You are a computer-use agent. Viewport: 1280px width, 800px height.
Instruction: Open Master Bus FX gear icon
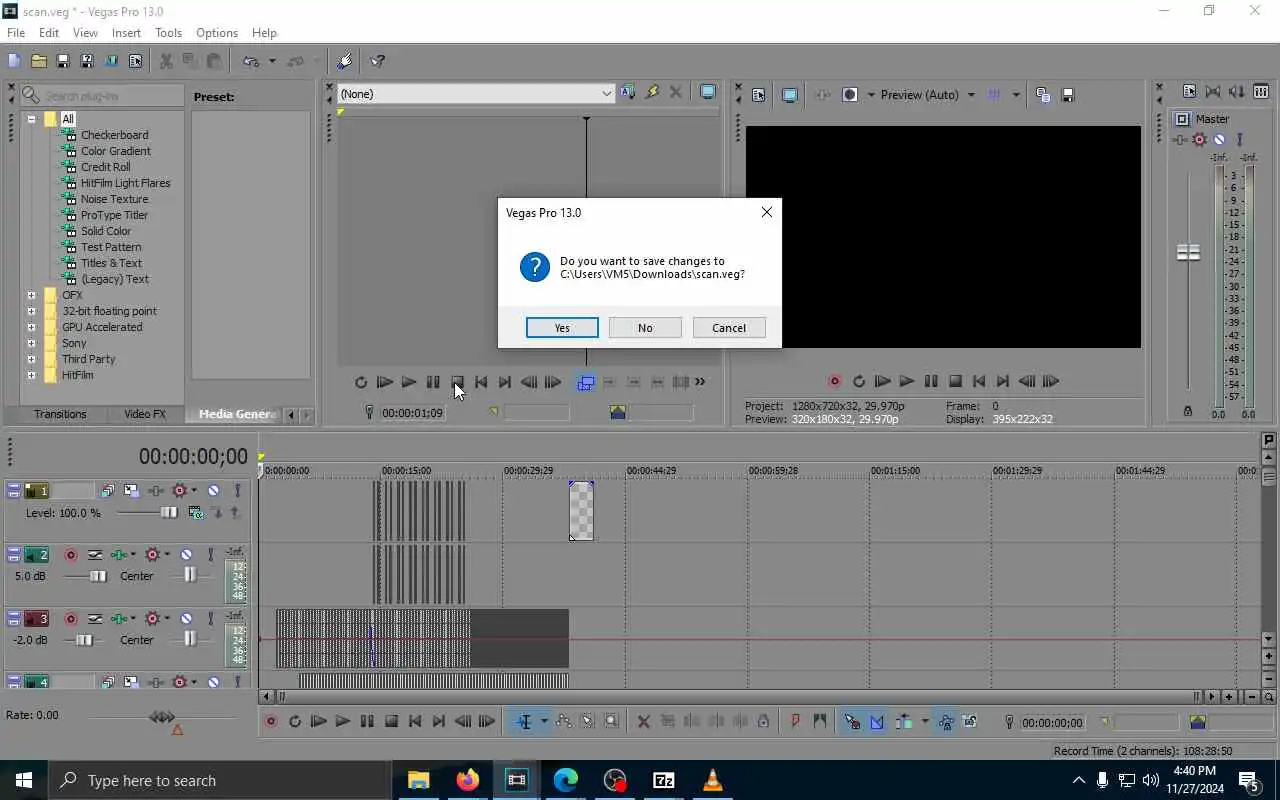1199,140
